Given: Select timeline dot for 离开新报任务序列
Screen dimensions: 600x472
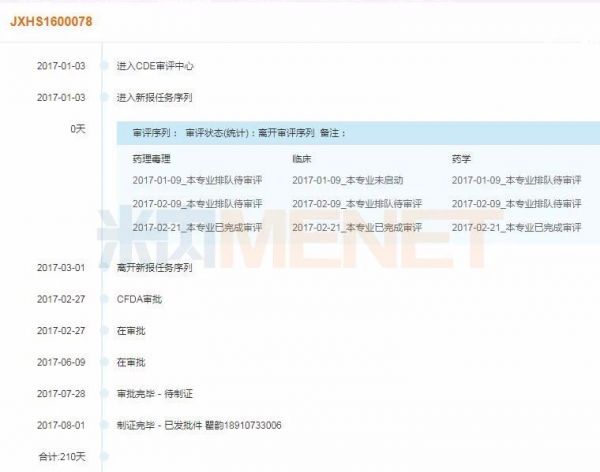Looking at the screenshot, I should pos(103,267).
